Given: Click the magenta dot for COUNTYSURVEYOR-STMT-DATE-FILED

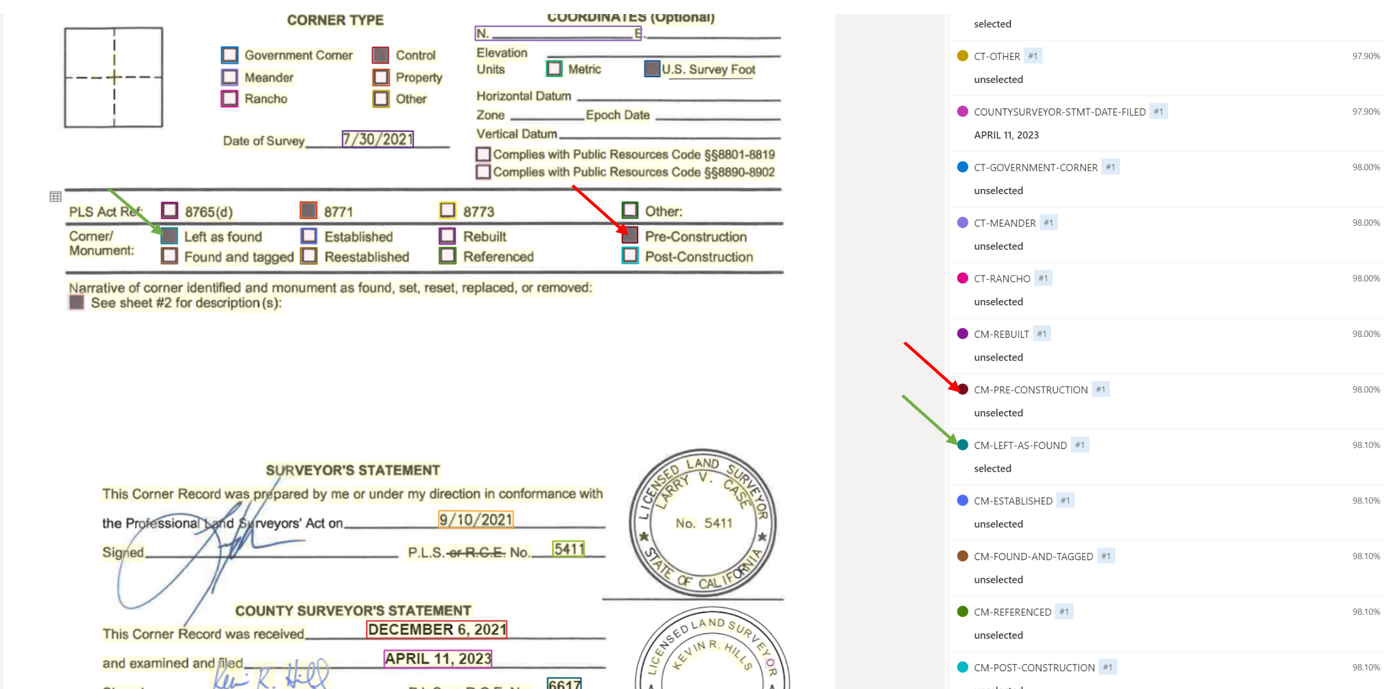Looking at the screenshot, I should tap(962, 112).
